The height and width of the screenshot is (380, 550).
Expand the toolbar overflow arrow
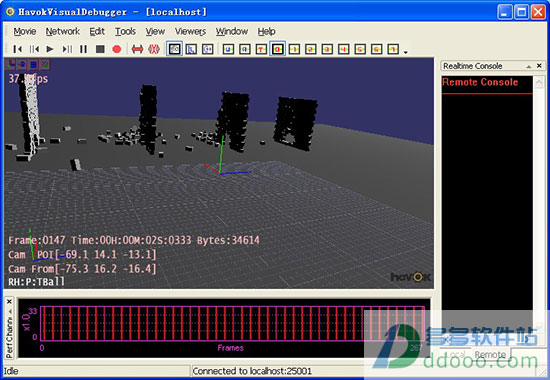pyautogui.click(x=405, y=52)
